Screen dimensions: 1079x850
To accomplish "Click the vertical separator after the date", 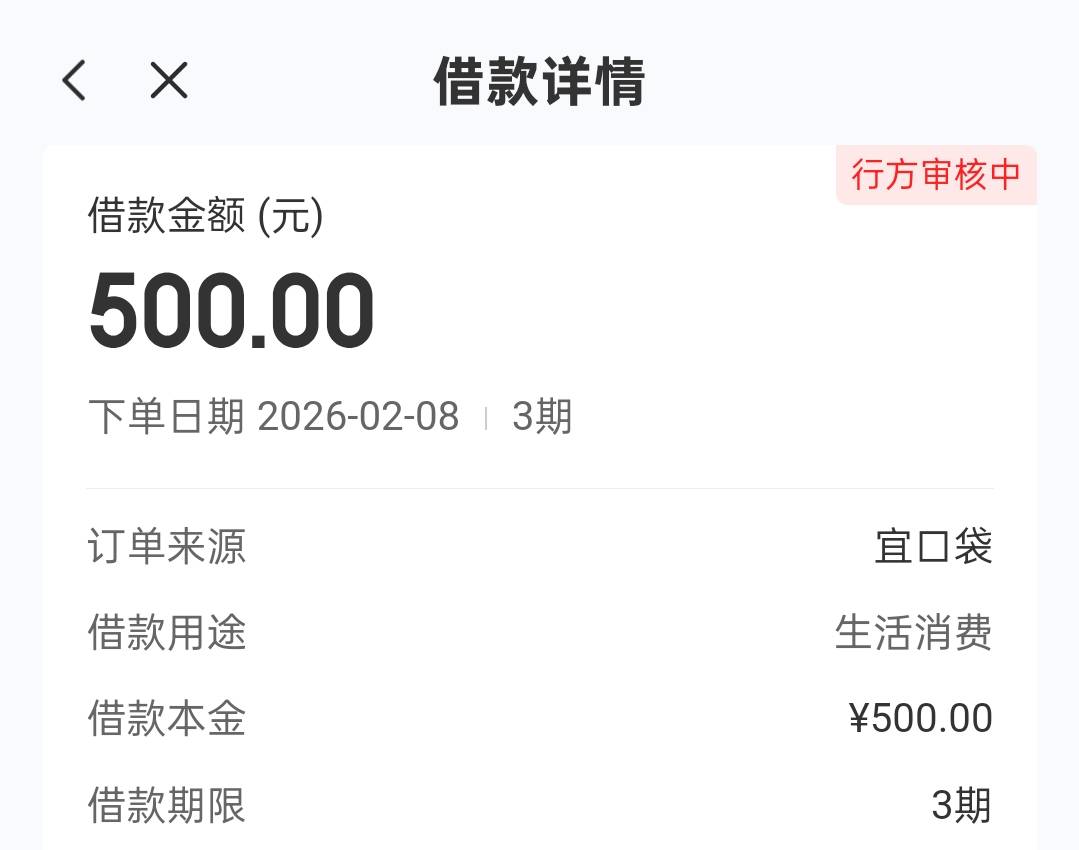I will [x=486, y=418].
